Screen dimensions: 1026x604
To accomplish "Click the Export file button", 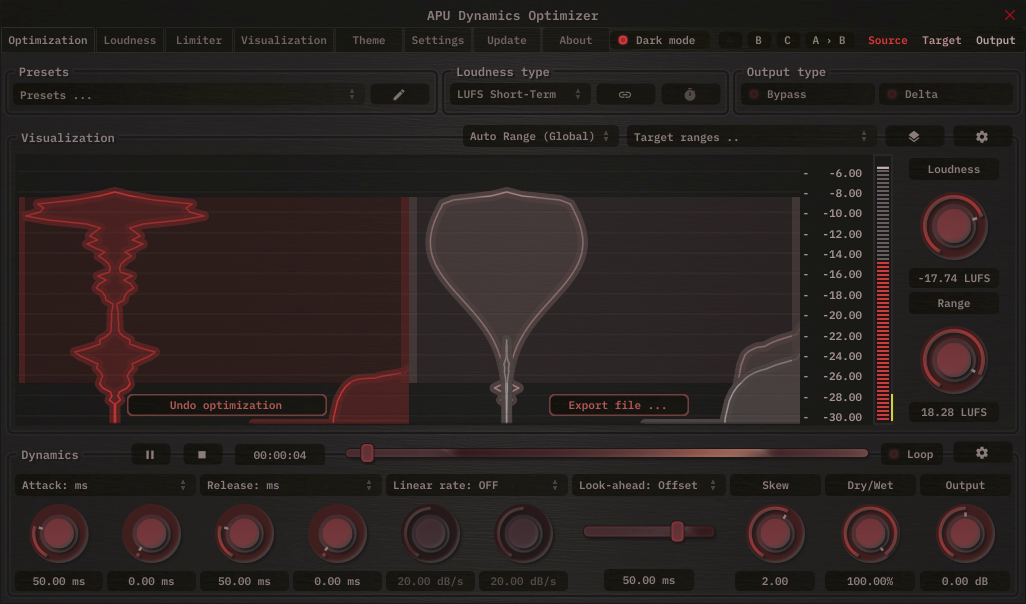I will pyautogui.click(x=618, y=405).
